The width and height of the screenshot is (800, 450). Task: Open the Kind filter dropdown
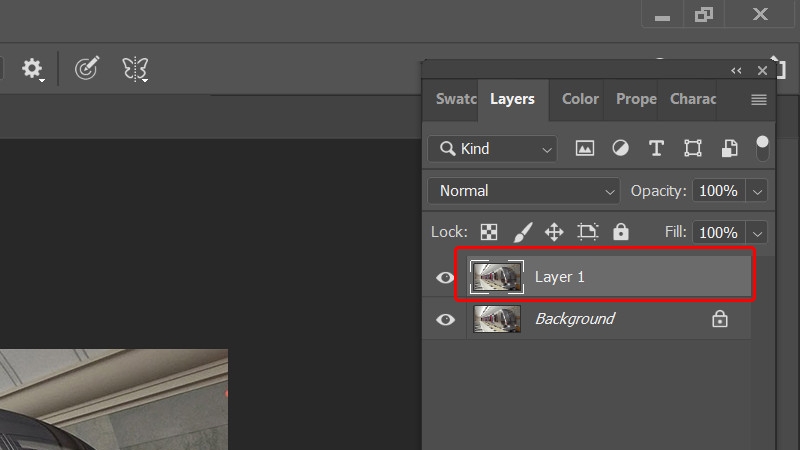(492, 148)
